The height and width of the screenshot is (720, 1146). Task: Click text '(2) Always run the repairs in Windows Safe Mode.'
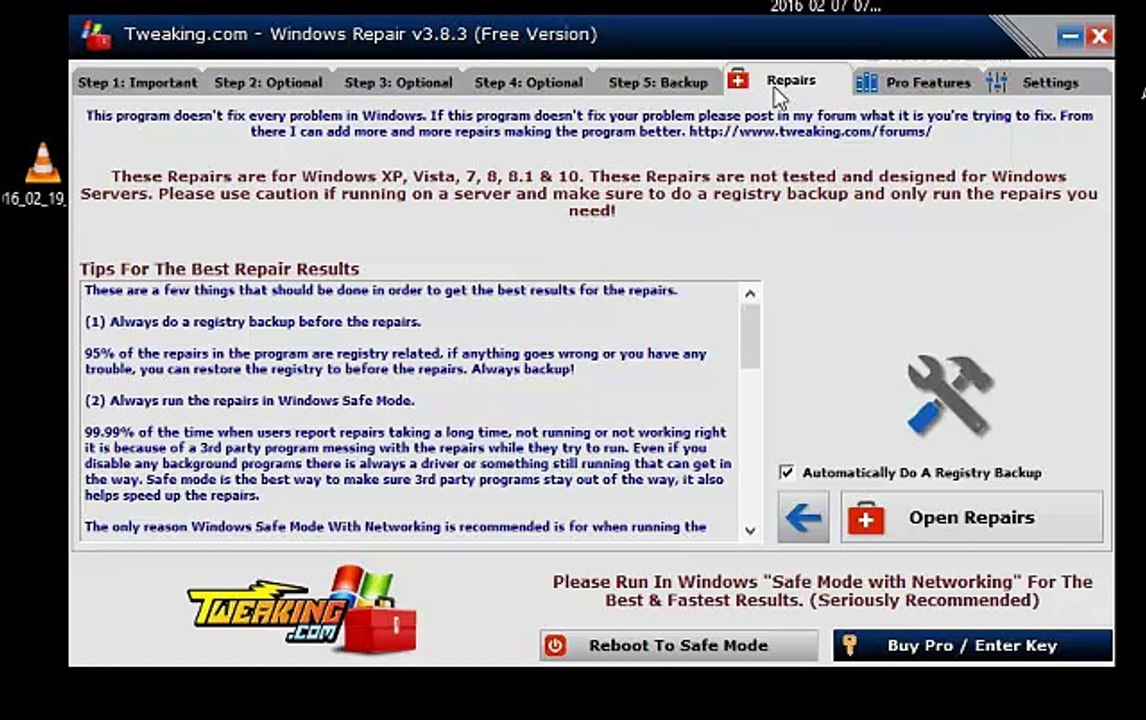pos(250,401)
